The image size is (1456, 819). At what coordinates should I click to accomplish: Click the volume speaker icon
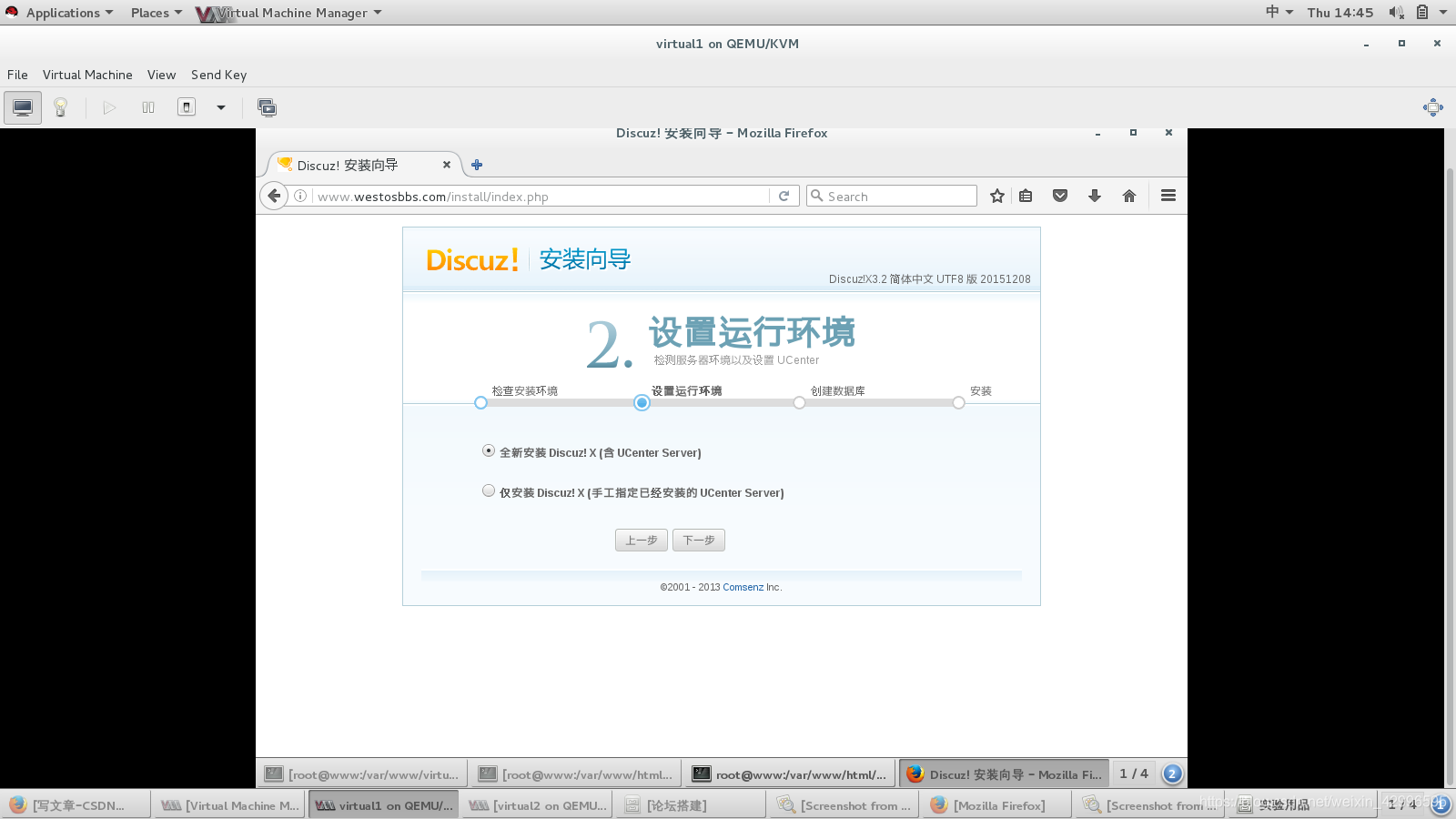coord(1396,12)
